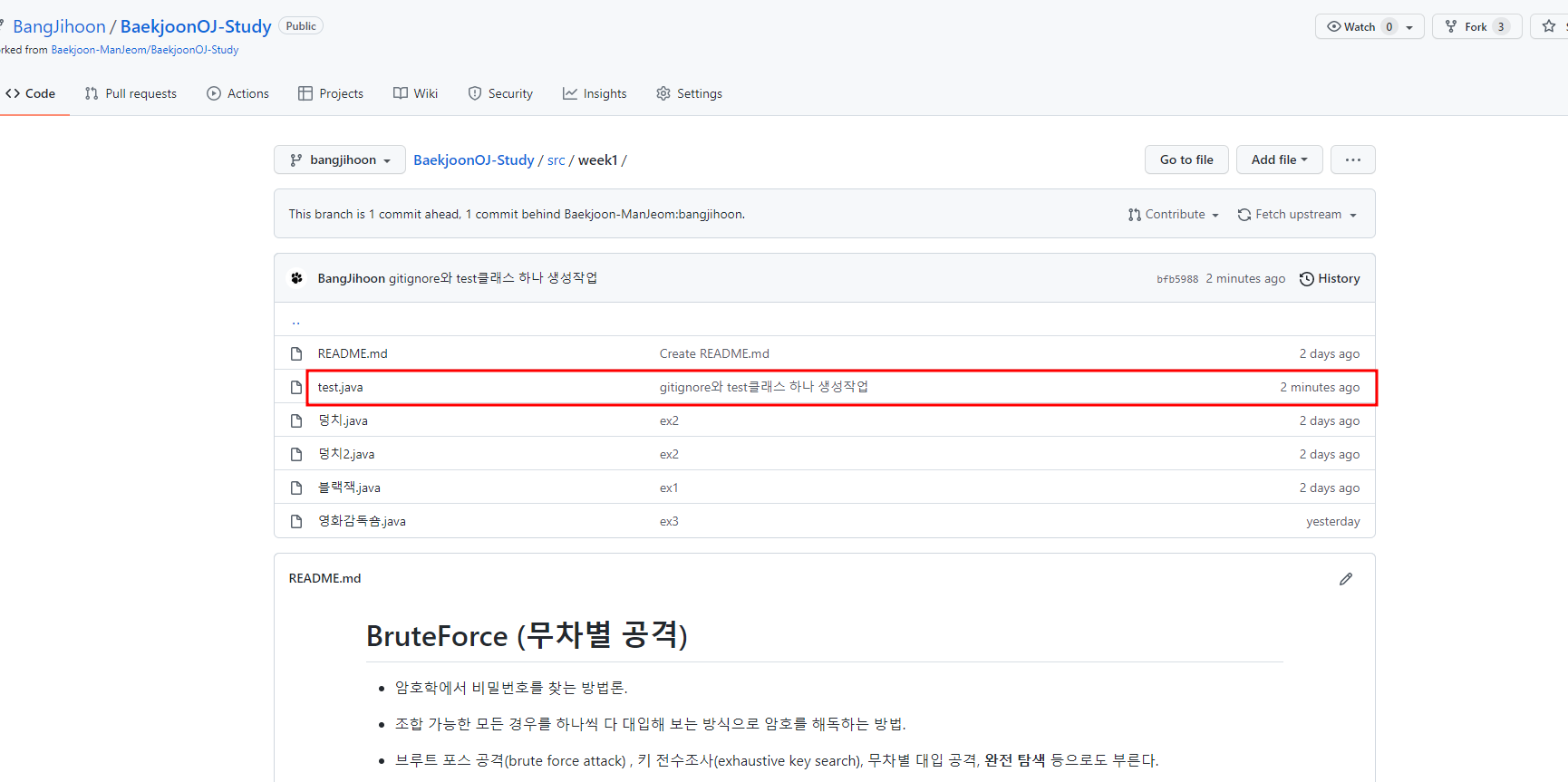1568x782 pixels.
Task: Click the author avatar in commit bar
Action: click(x=296, y=278)
